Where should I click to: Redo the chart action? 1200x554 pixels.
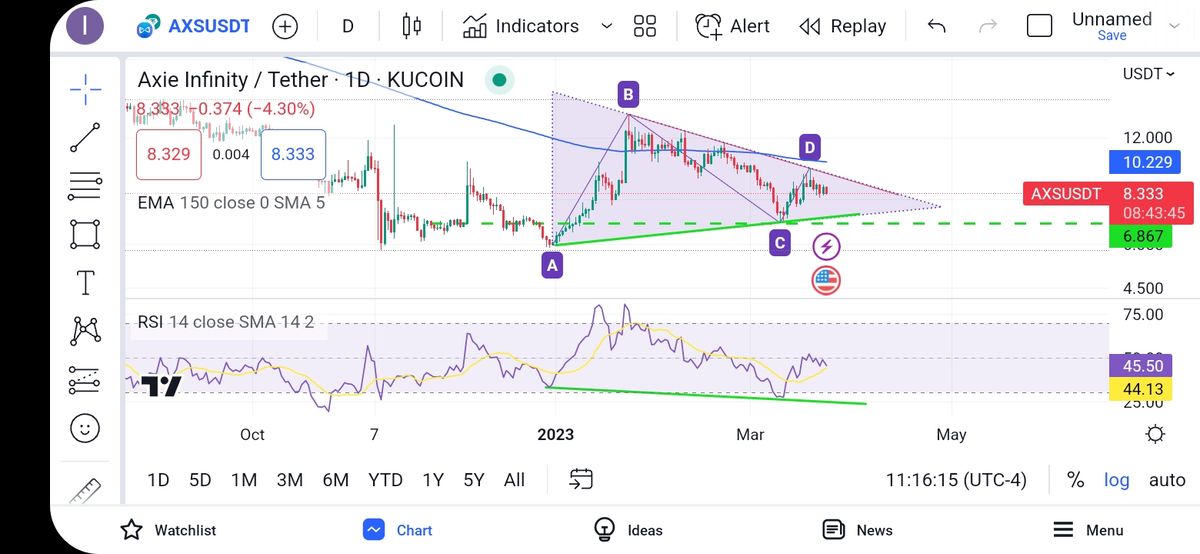click(988, 27)
